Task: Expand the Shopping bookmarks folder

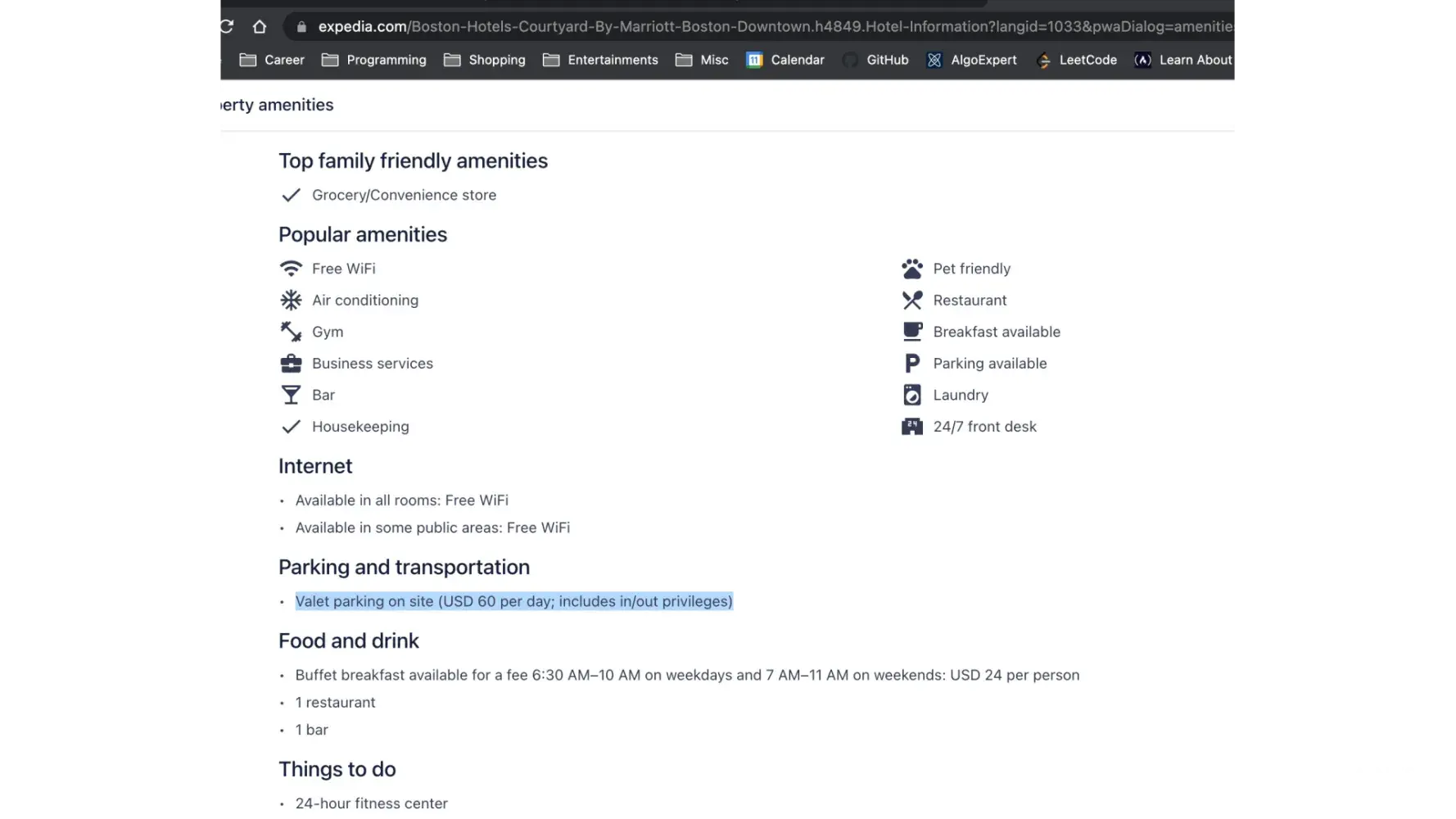Action: (485, 60)
